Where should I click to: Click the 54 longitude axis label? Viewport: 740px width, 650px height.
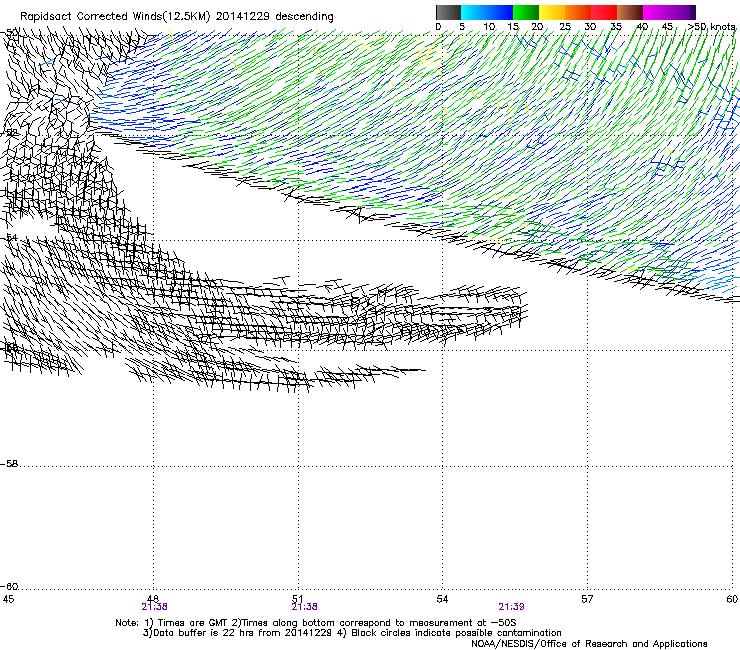point(442,599)
